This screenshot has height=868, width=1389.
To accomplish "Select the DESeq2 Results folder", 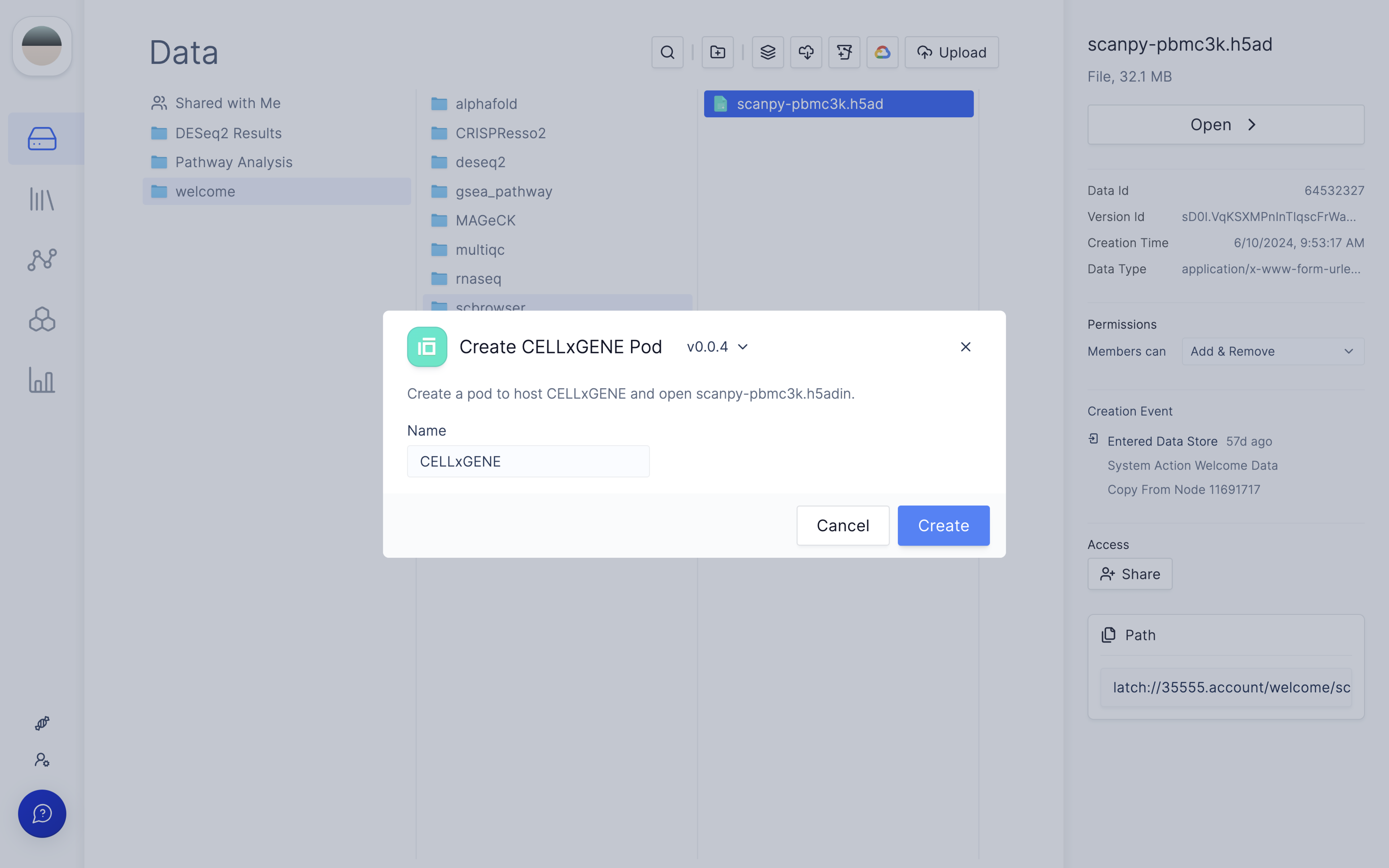I will tap(277, 133).
